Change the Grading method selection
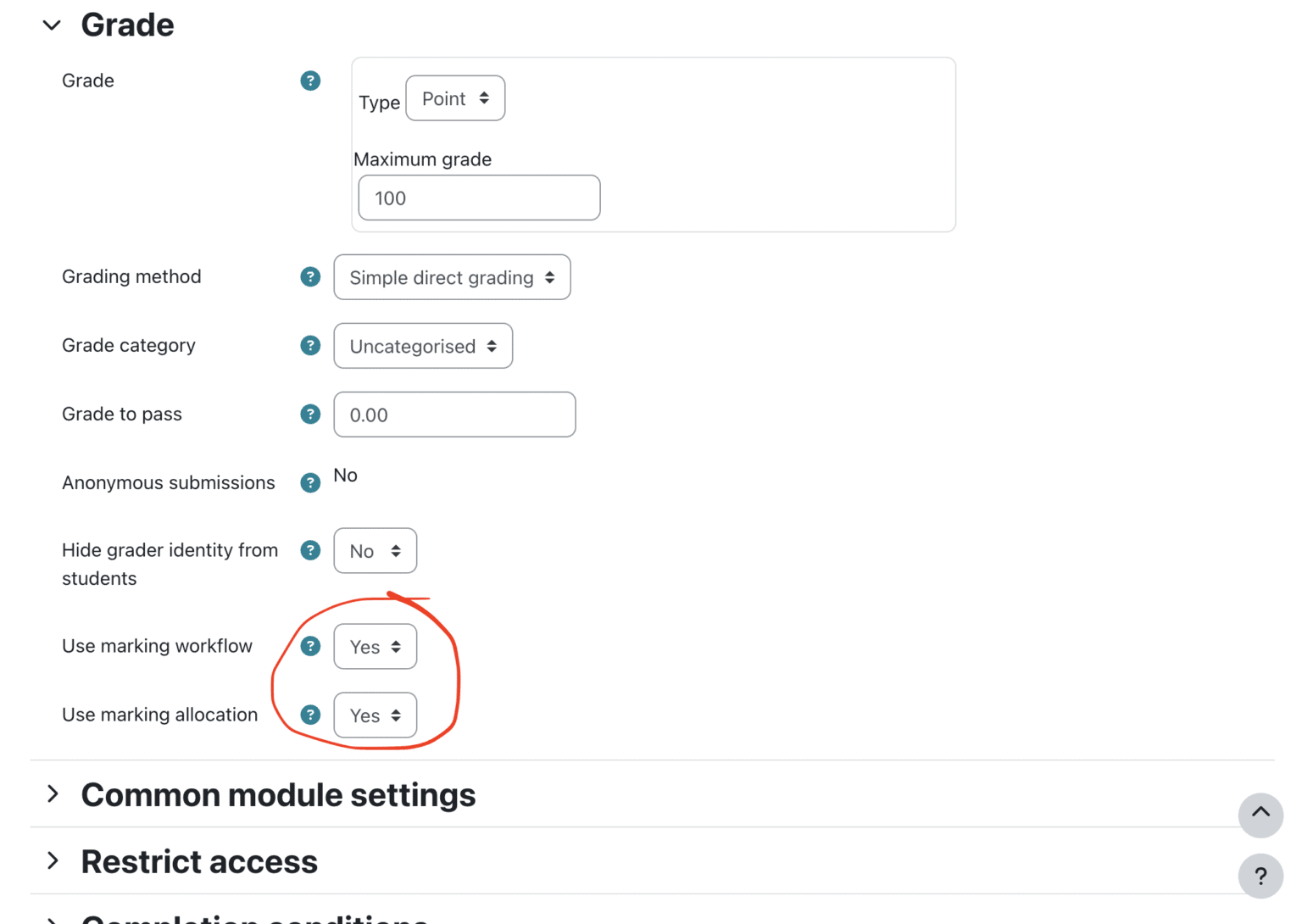Viewport: 1302px width, 924px height. click(x=452, y=277)
